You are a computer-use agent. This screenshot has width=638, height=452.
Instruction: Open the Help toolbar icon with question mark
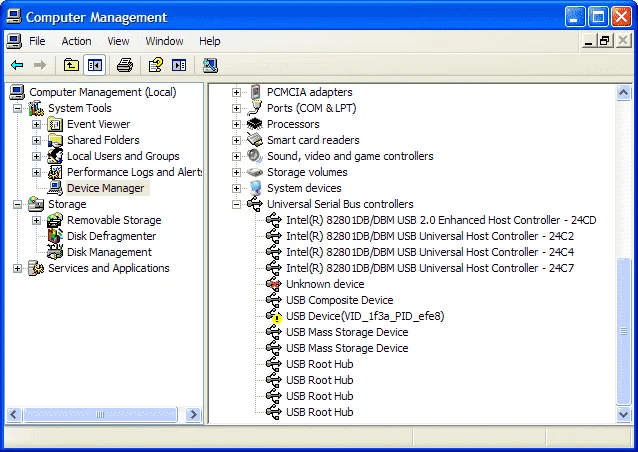click(x=155, y=65)
